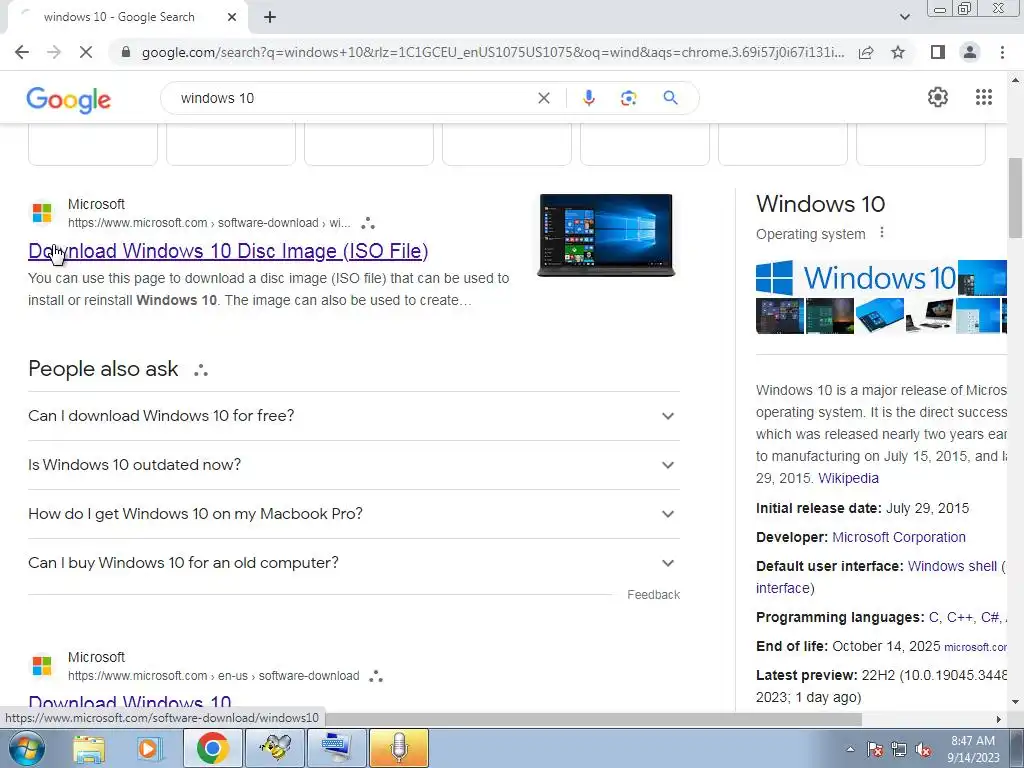1024x768 pixels.
Task: Click the 'People also ask' heading
Action: (103, 369)
